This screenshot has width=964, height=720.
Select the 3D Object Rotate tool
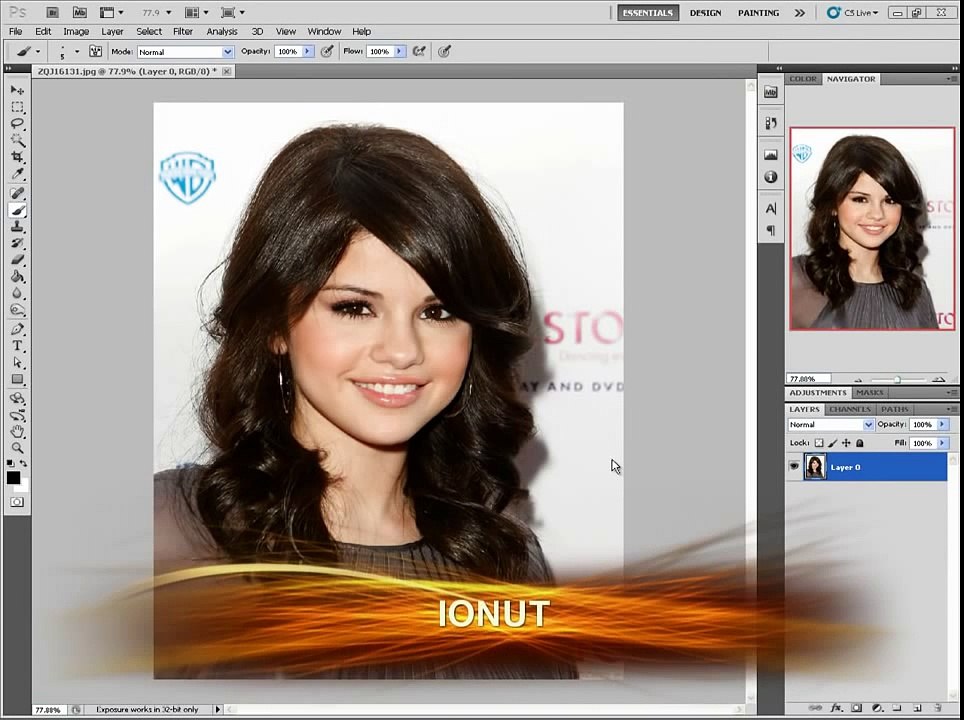tap(17, 398)
